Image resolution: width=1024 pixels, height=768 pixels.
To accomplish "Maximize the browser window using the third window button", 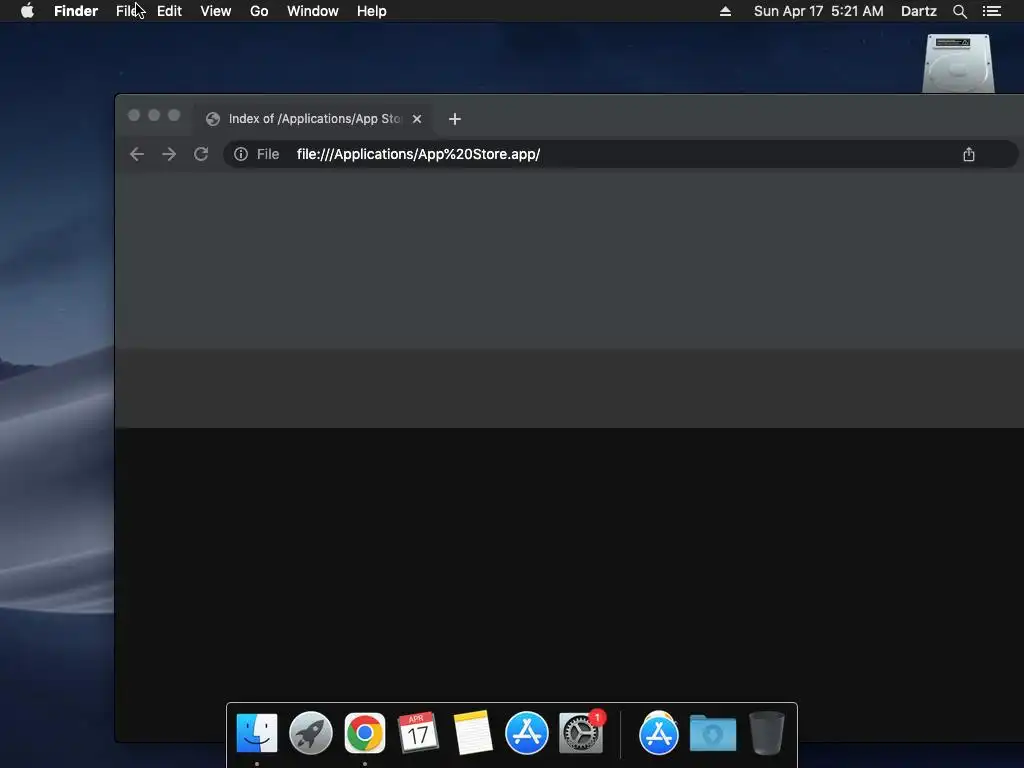I will (x=174, y=115).
